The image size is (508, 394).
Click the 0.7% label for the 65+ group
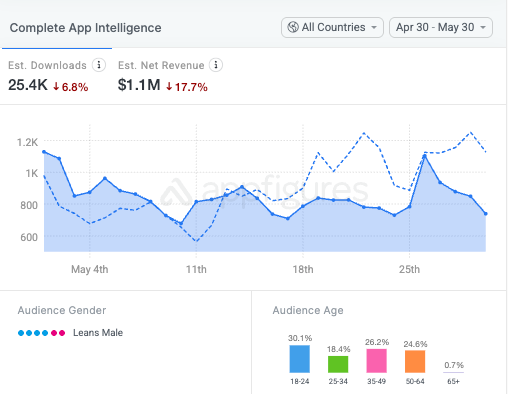[x=454, y=365]
